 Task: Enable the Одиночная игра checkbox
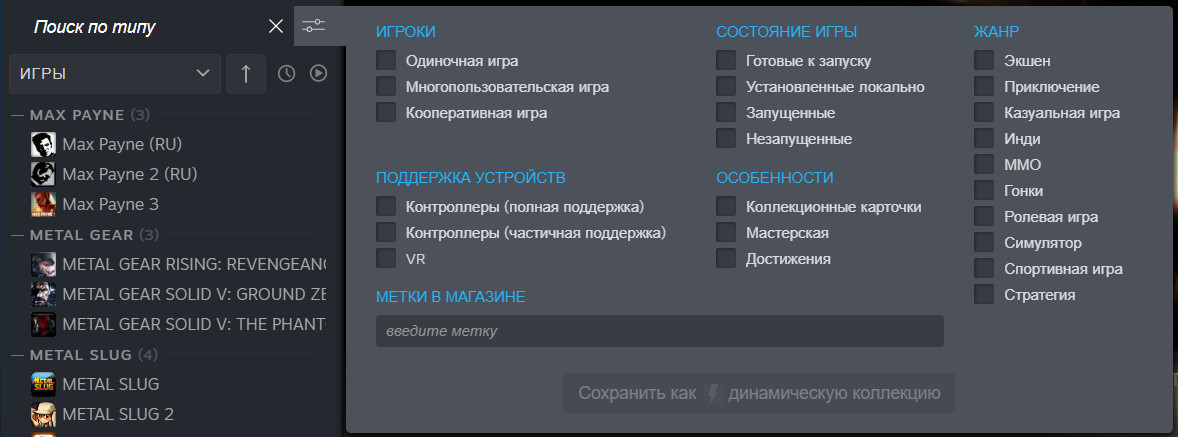[386, 61]
